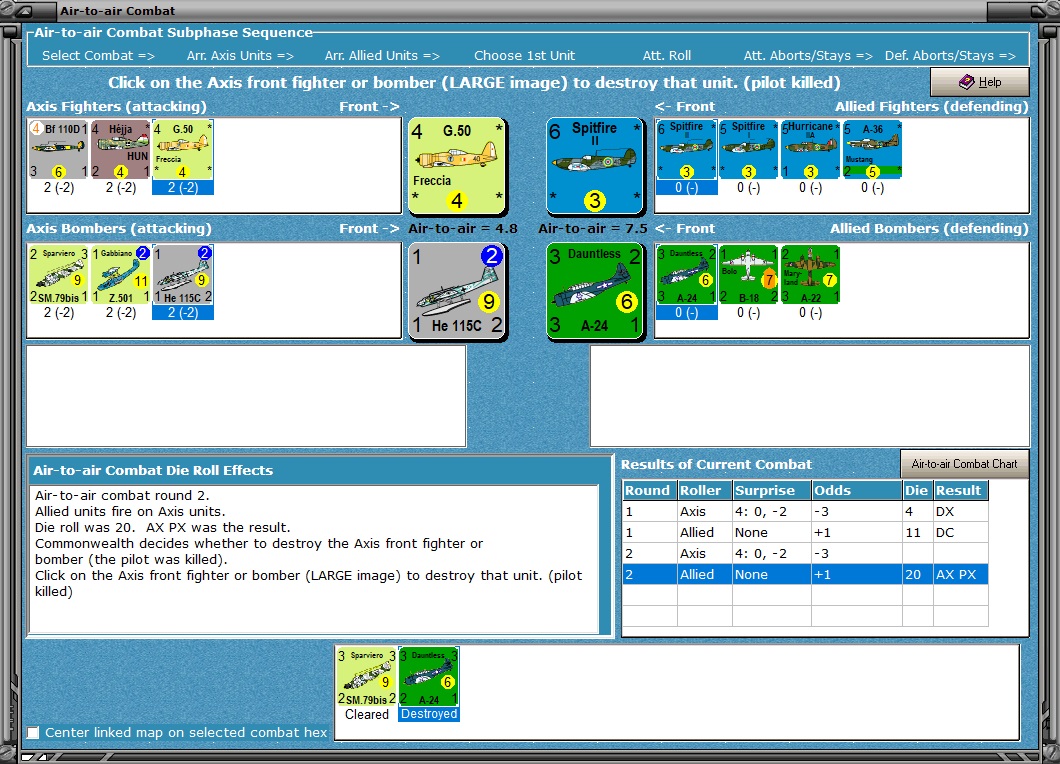The width and height of the screenshot is (1060, 764).
Task: Click the Arr. Axis Units subphase step
Action: click(240, 55)
